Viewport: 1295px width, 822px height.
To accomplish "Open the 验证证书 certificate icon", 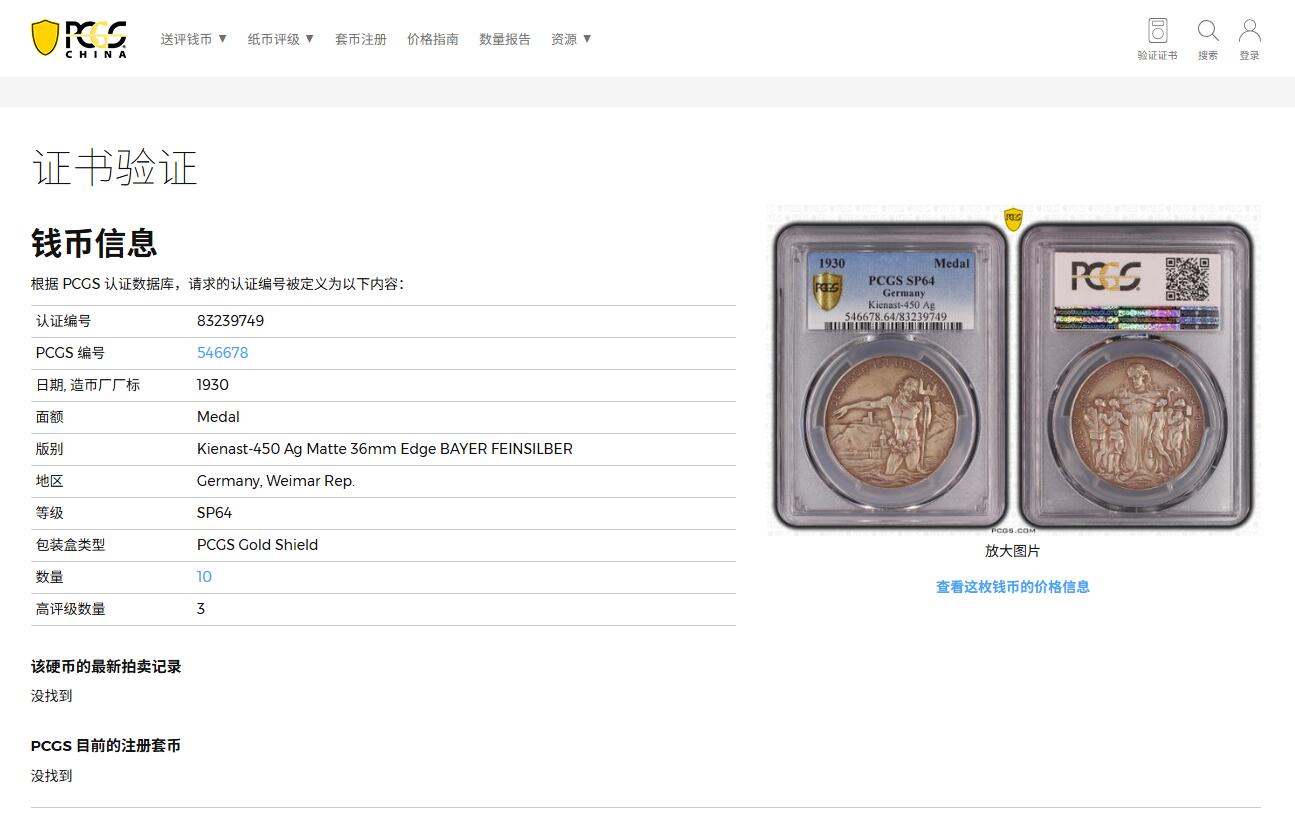I will click(x=1157, y=30).
